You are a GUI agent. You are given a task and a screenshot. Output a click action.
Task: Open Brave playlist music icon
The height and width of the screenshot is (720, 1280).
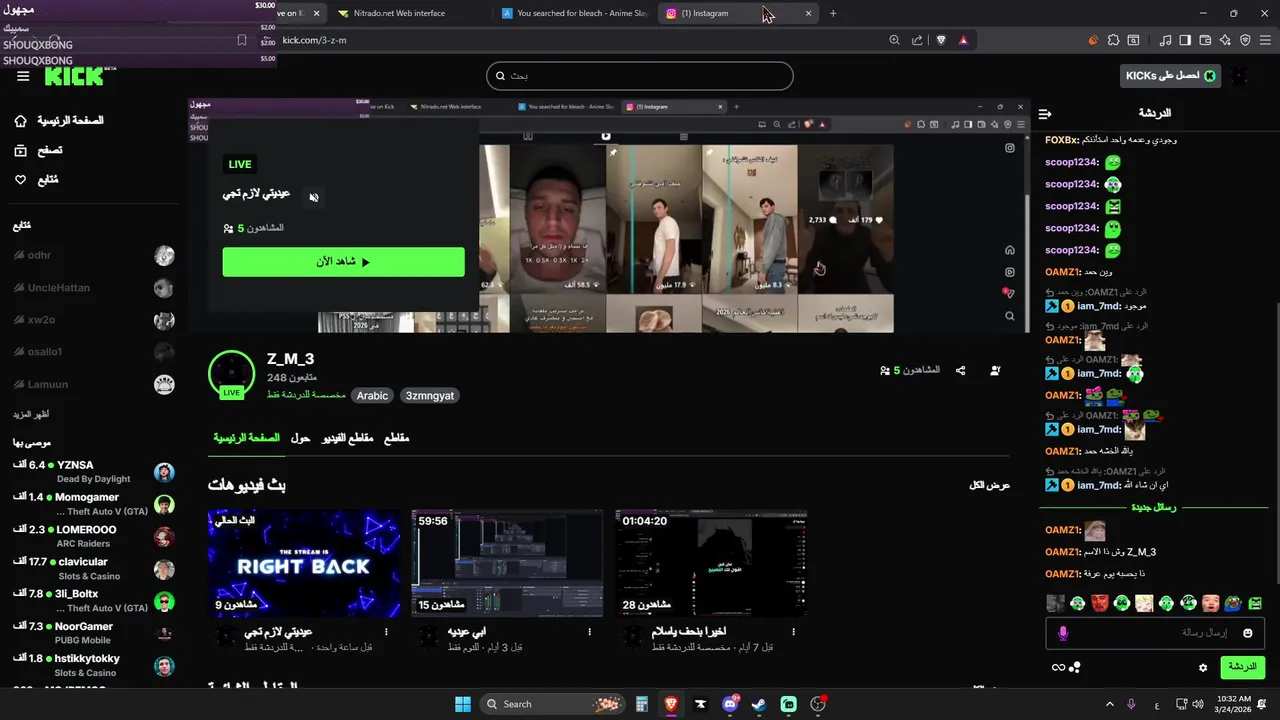click(1165, 40)
